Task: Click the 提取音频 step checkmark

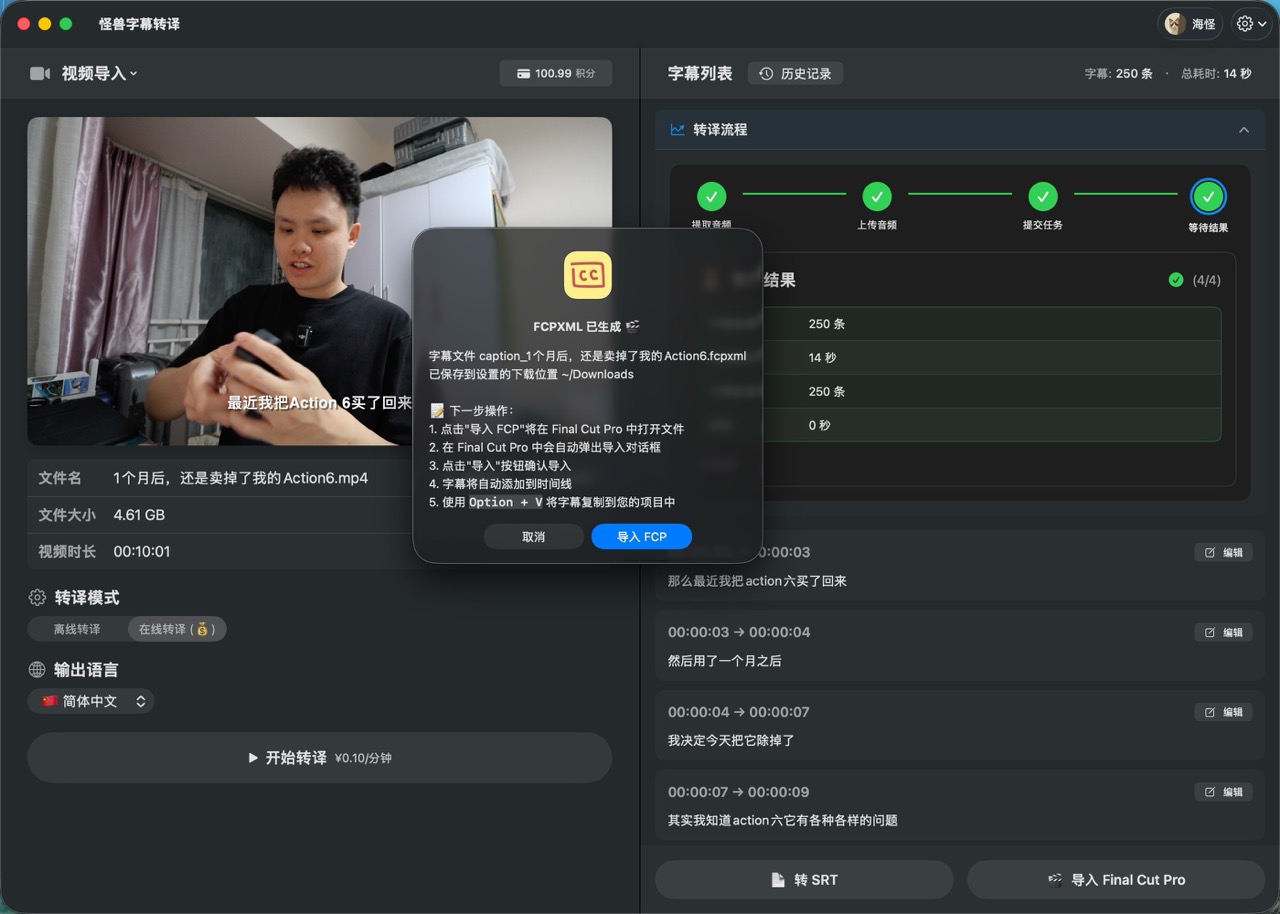Action: 711,196
